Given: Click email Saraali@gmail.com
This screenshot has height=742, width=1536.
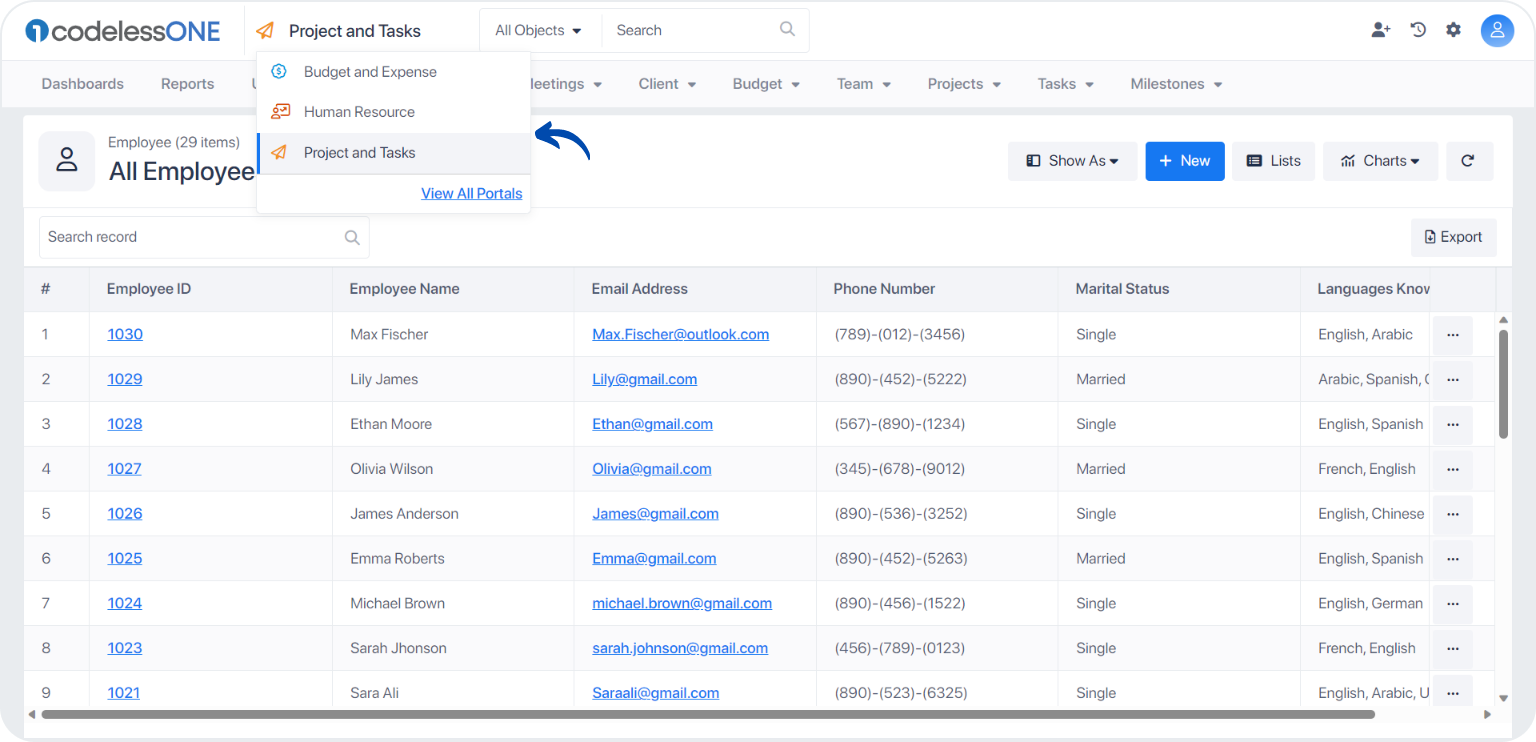Looking at the screenshot, I should coord(656,692).
